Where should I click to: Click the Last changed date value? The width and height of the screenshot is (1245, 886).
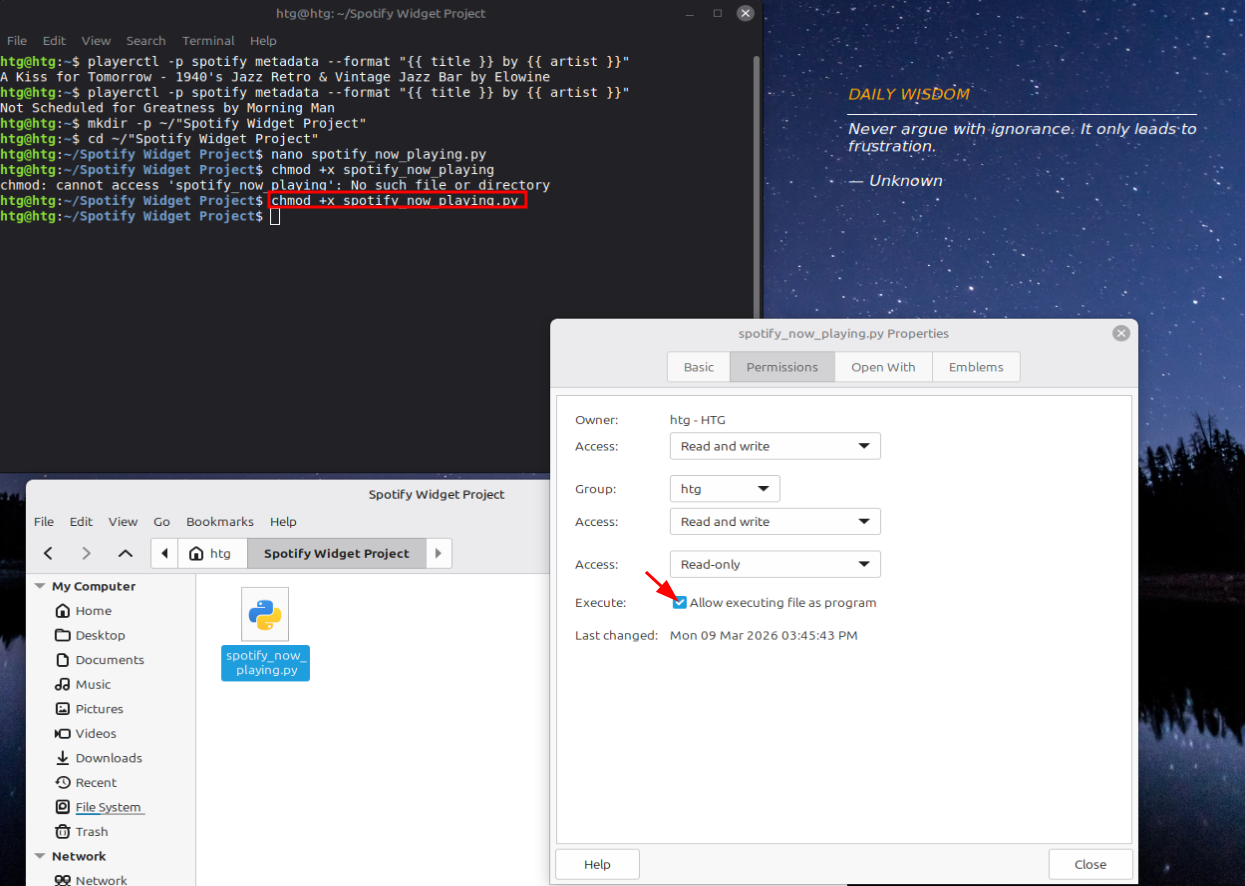click(x=764, y=636)
